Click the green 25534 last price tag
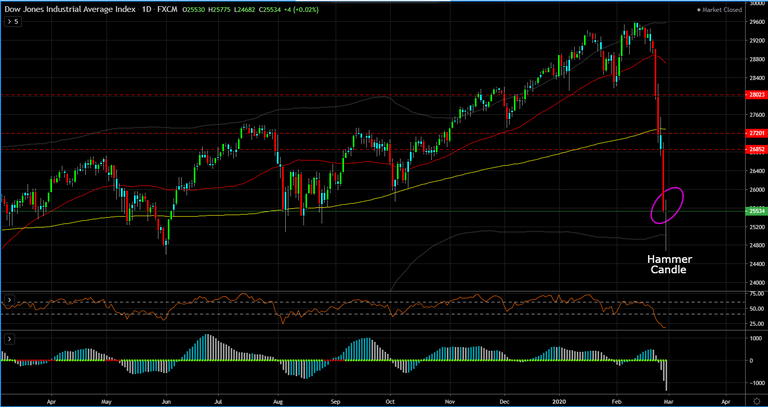This screenshot has height=407, width=768. (x=755, y=211)
